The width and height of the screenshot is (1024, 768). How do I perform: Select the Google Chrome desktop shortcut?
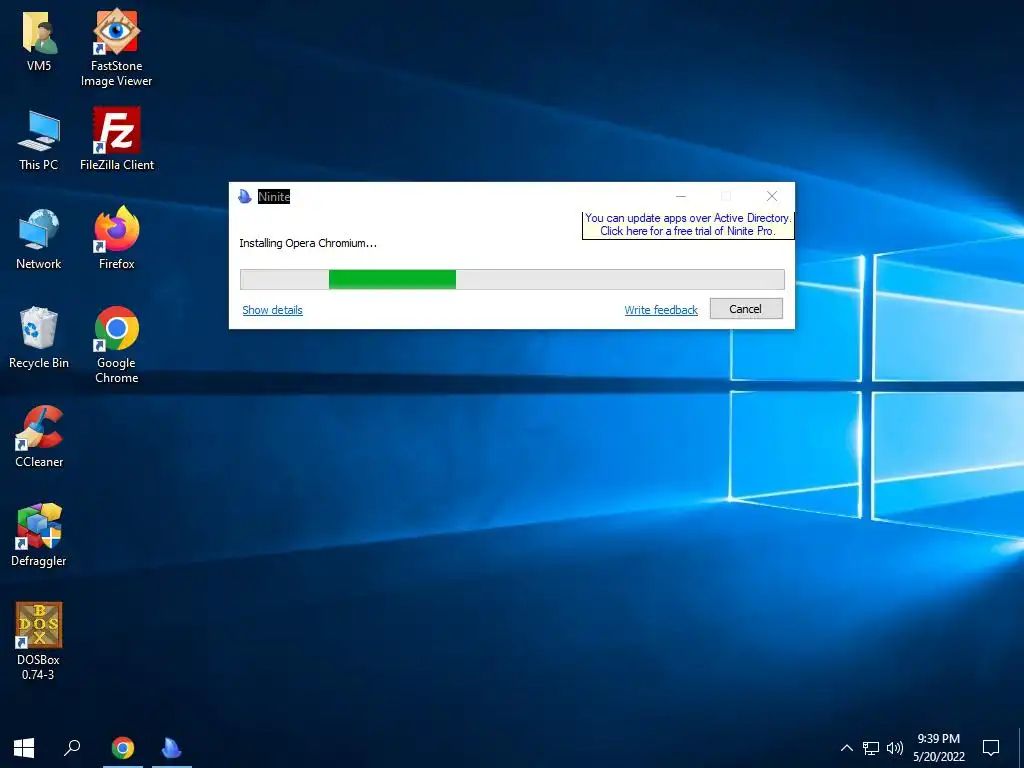(x=117, y=345)
